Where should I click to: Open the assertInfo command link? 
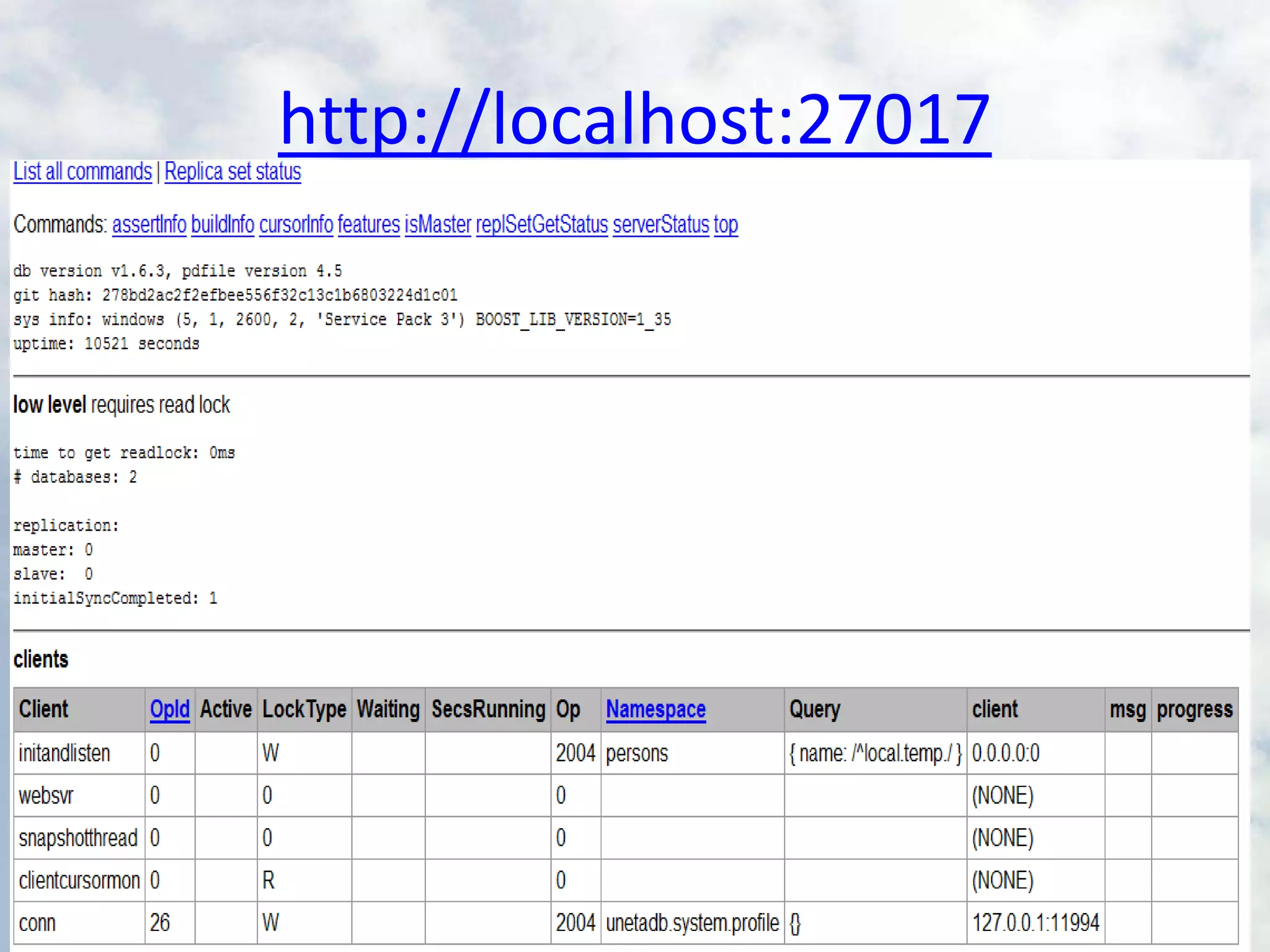point(149,224)
